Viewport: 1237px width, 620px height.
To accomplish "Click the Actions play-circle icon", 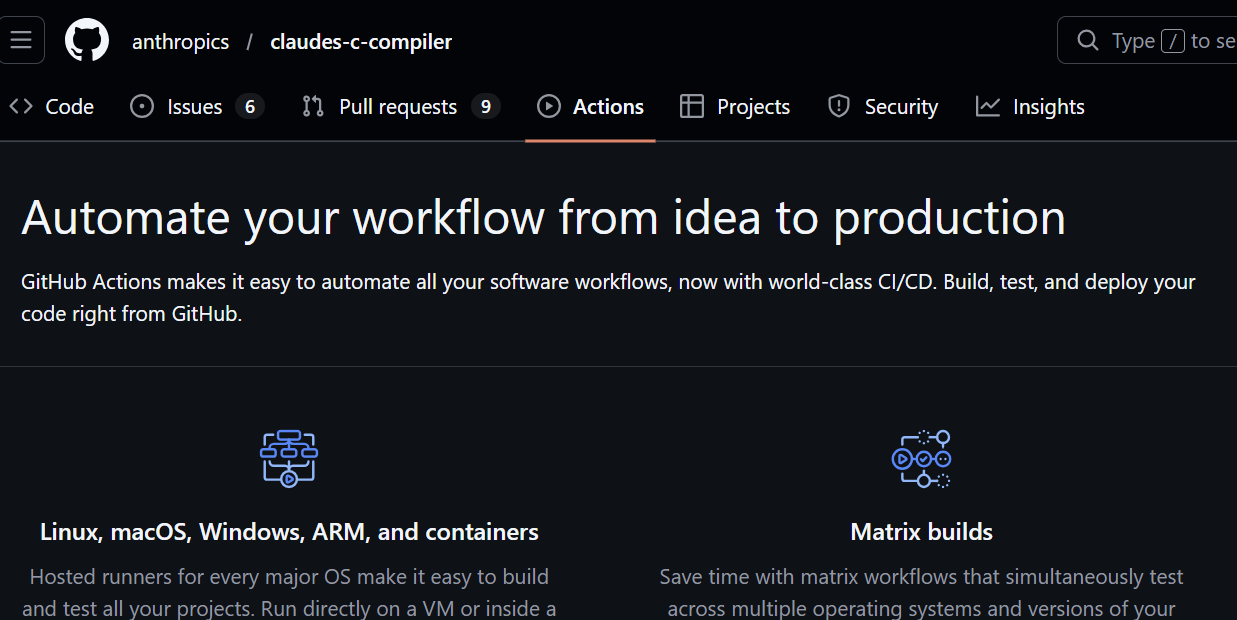I will point(548,107).
